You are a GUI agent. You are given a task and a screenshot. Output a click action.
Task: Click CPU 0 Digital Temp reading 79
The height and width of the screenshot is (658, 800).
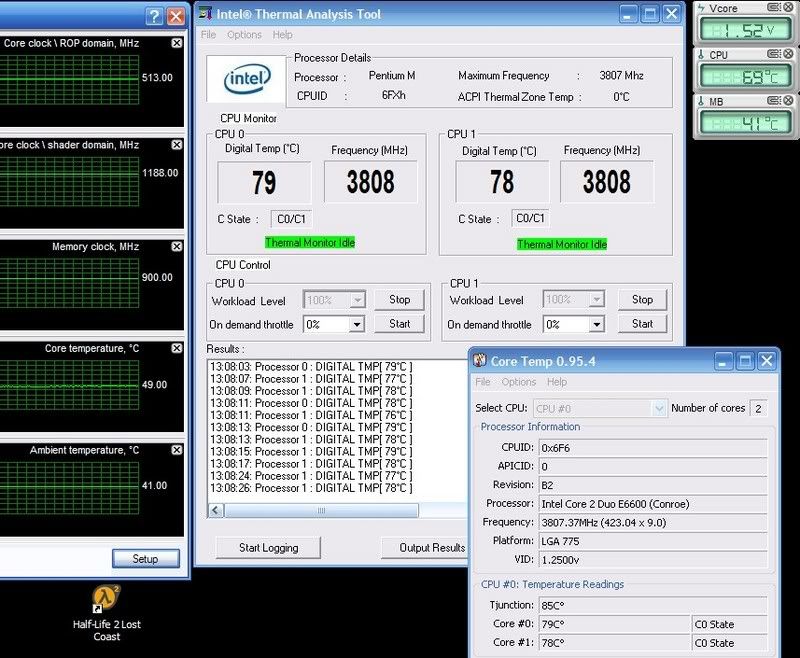click(x=264, y=183)
